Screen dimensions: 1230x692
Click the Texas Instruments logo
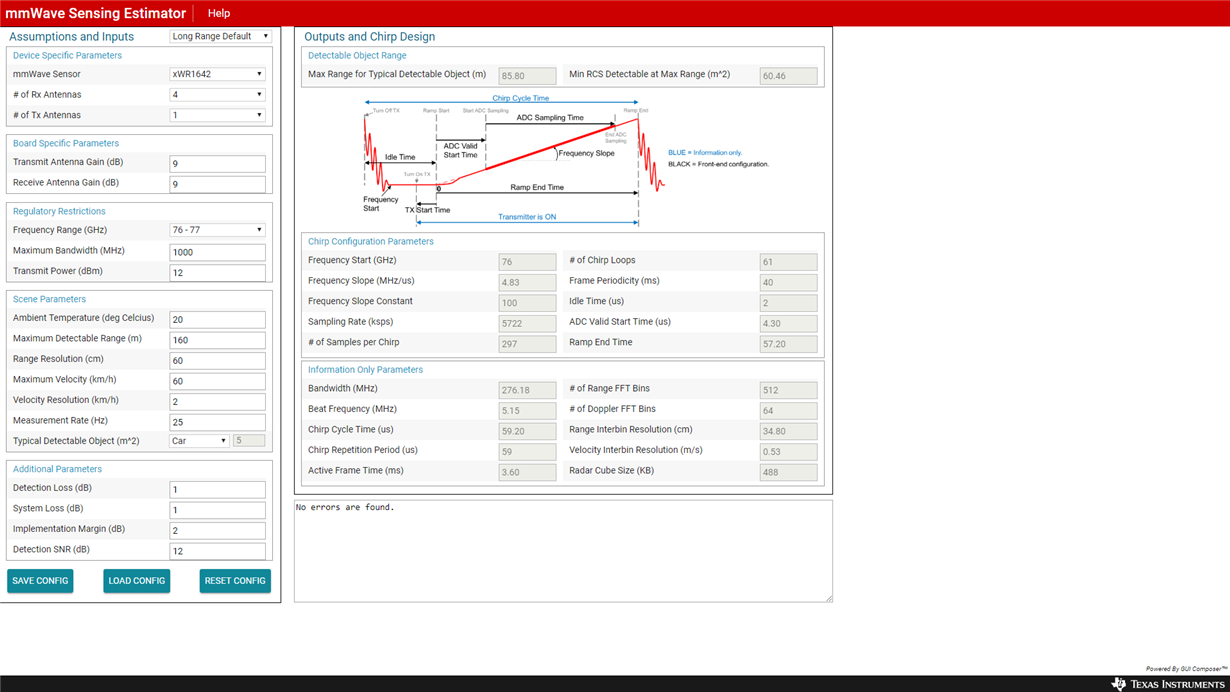(1167, 684)
